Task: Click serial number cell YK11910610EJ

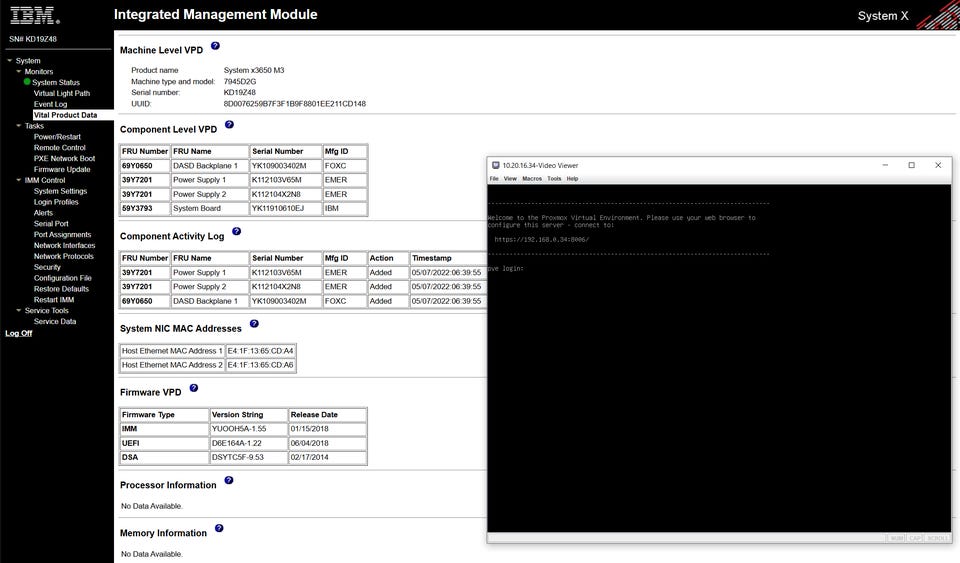Action: click(286, 209)
